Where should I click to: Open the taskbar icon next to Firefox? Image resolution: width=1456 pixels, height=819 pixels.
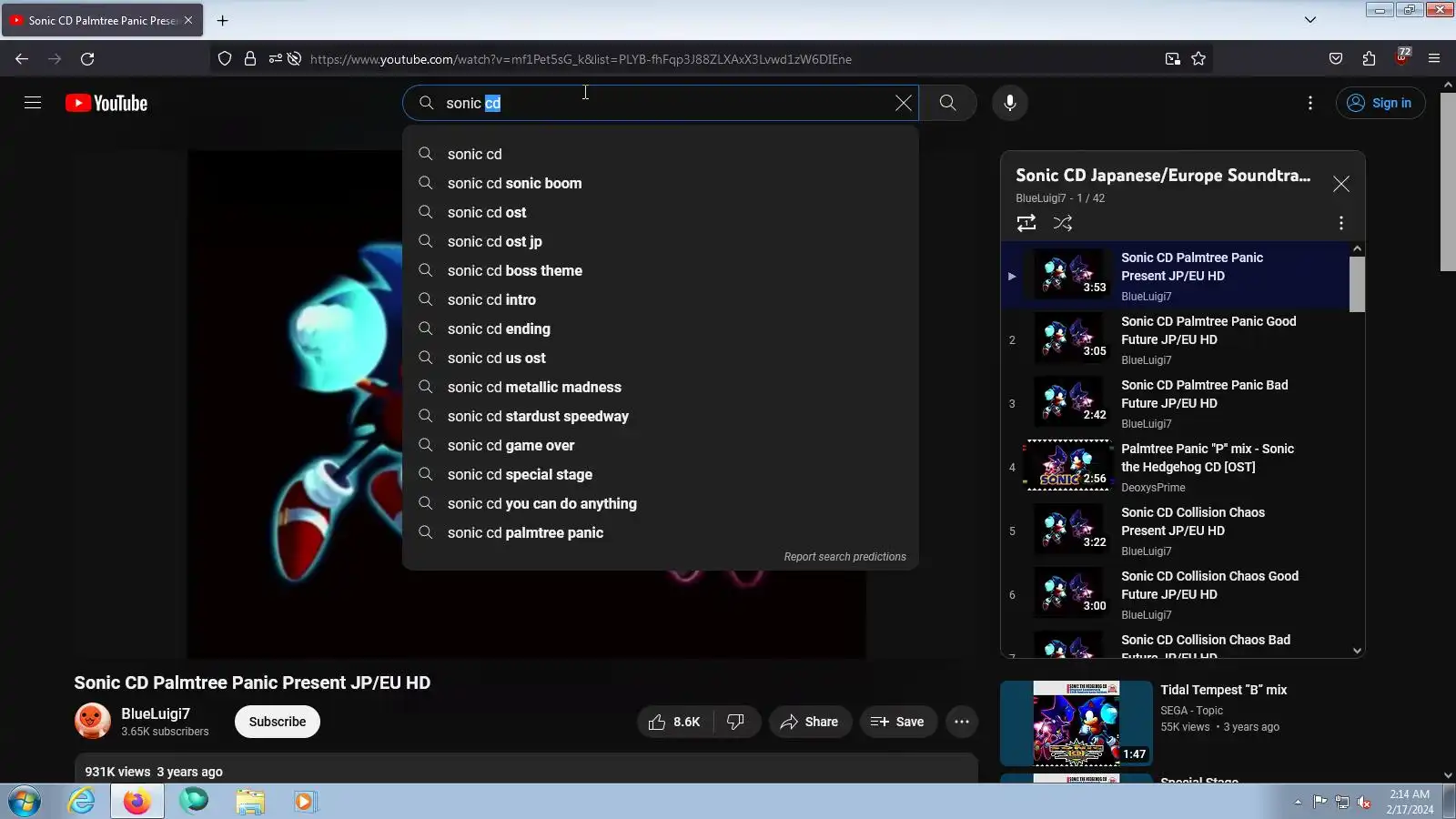coord(194,802)
